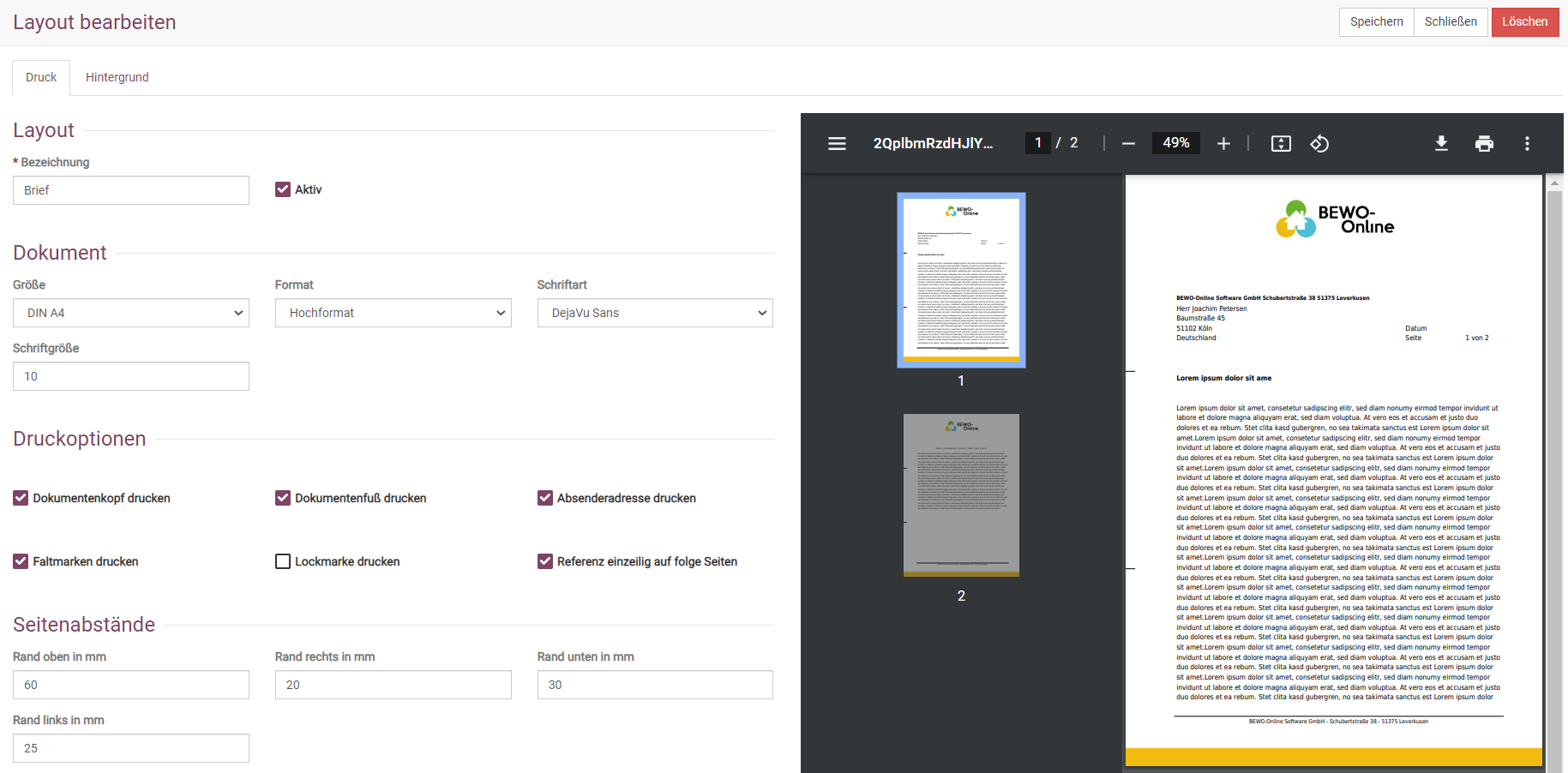This screenshot has width=1568, height=773.
Task: Print the PDF via printer icon
Action: pyautogui.click(x=1484, y=144)
